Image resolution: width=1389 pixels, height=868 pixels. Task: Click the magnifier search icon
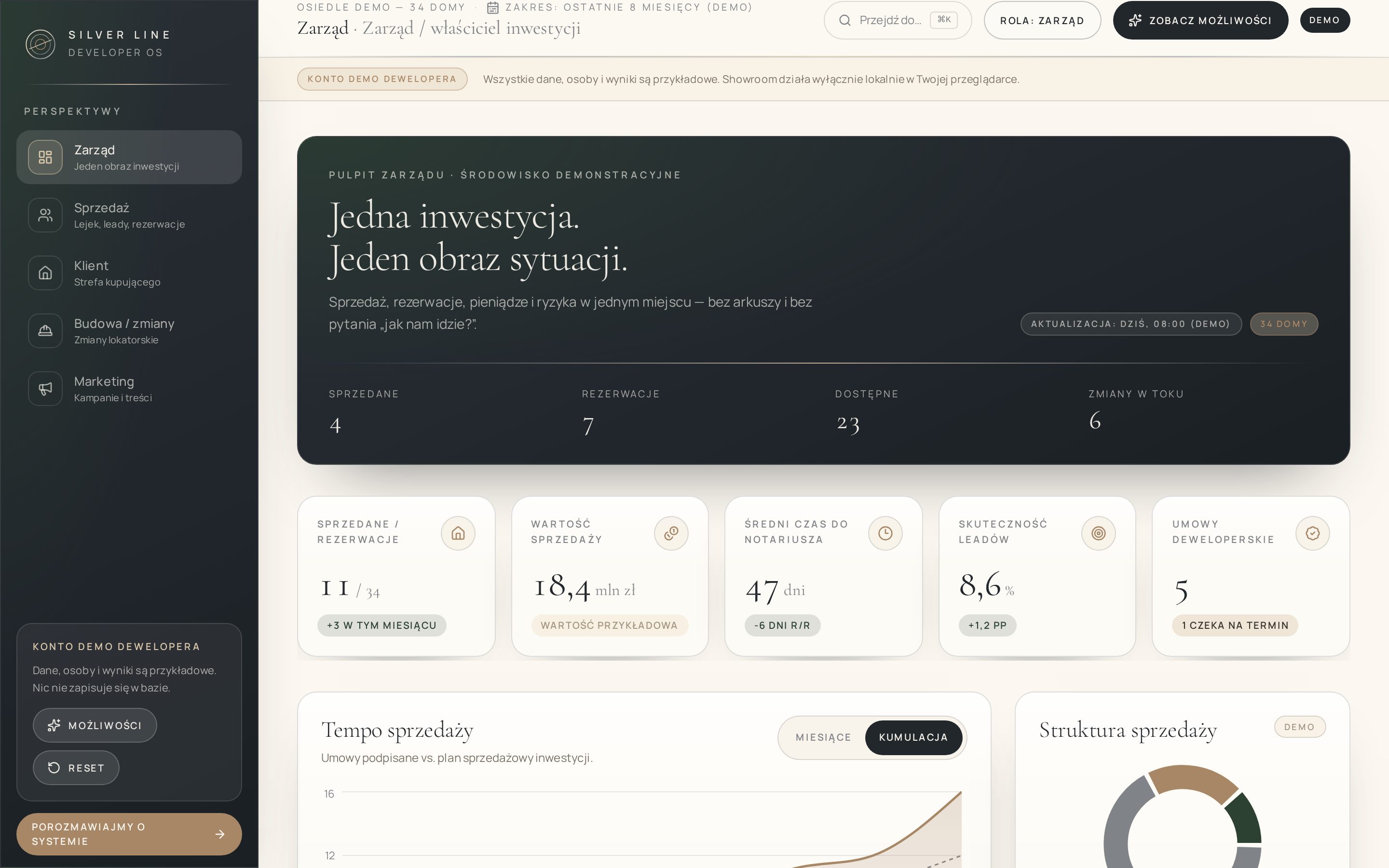tap(845, 21)
